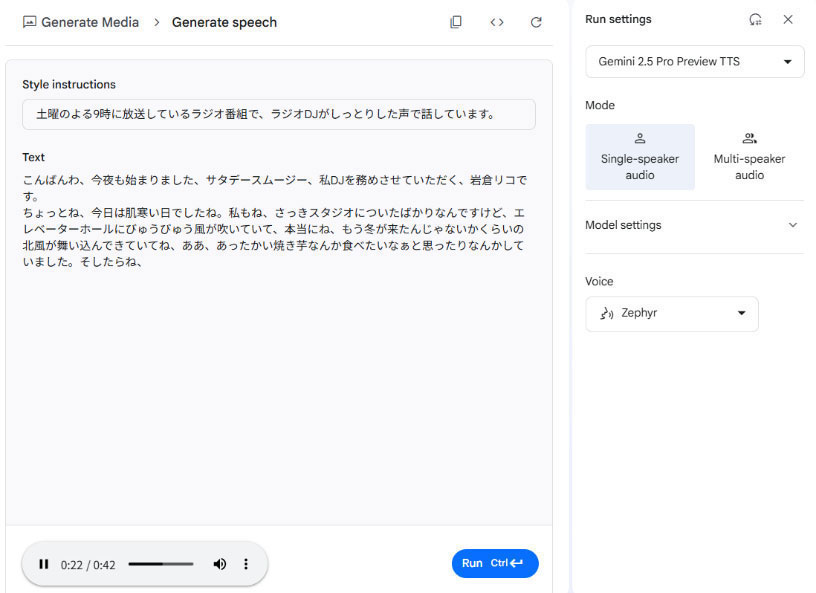Open the Gemini 2.5 Pro Preview TTS dropdown

point(694,62)
